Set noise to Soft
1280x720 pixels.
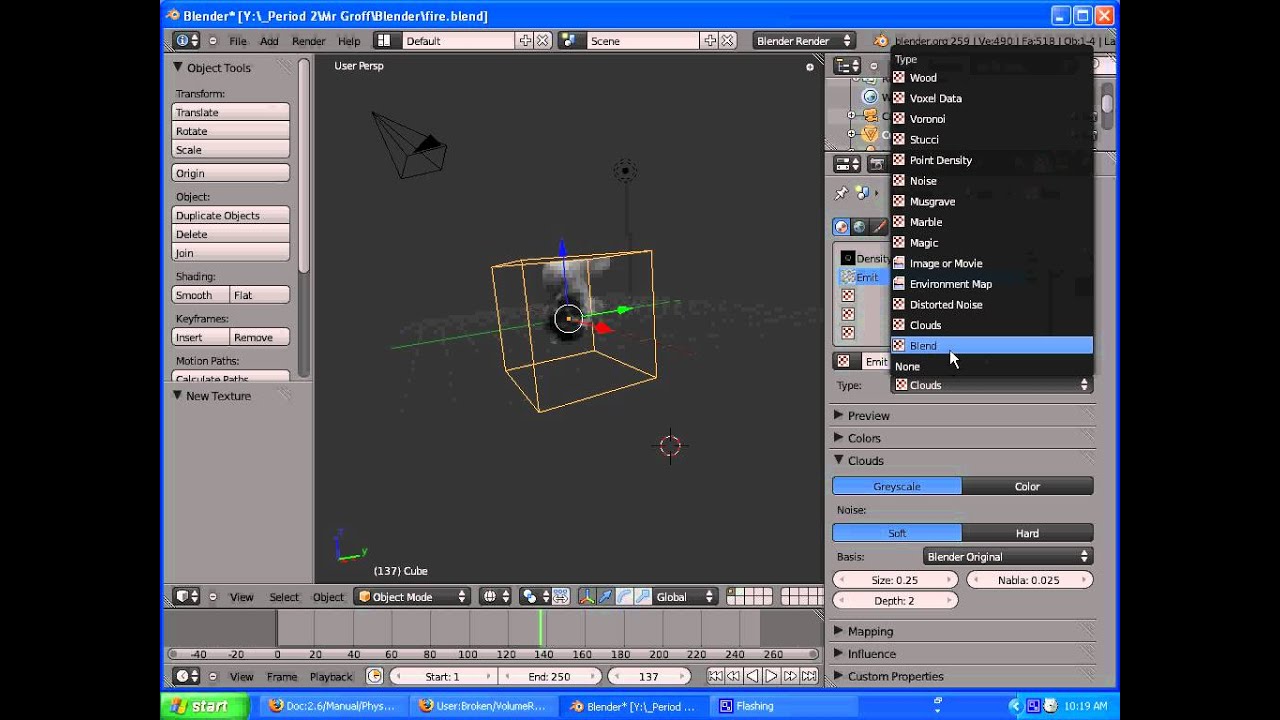897,533
